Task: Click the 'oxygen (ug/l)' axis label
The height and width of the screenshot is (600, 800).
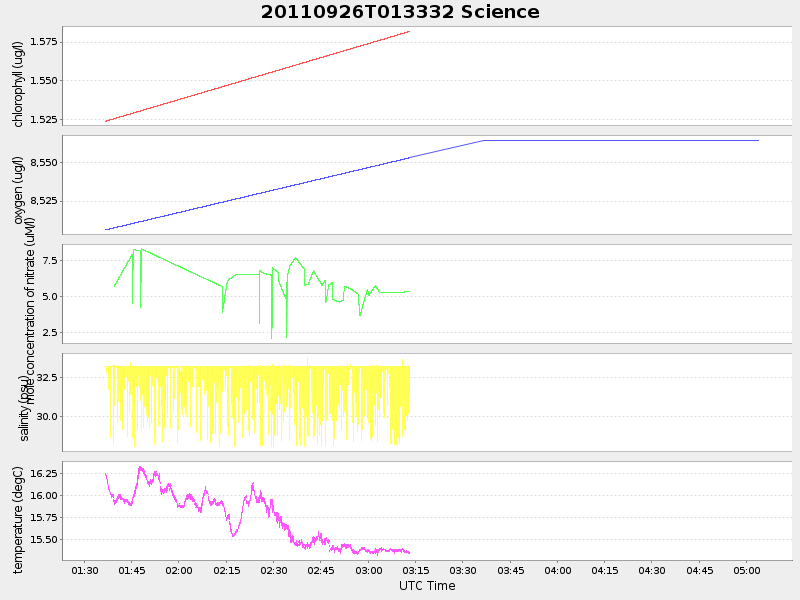Action: [x=18, y=190]
